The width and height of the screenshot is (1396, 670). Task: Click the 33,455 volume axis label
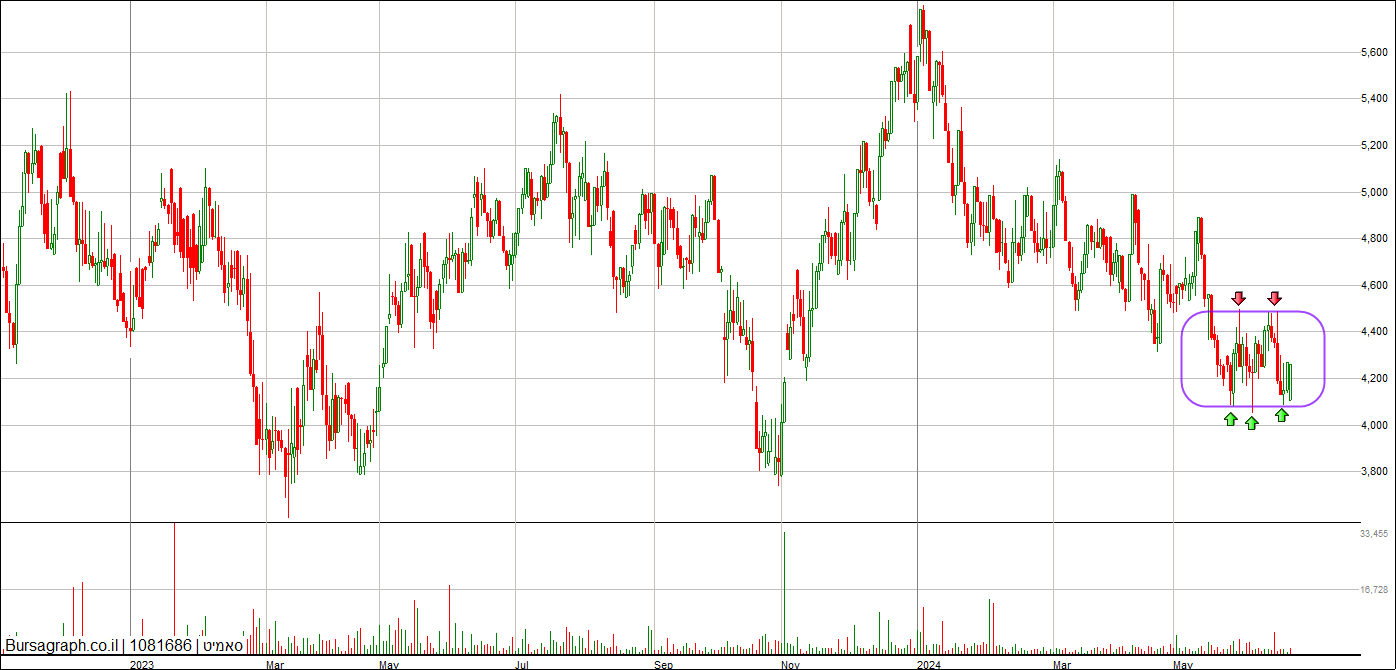[x=1373, y=535]
